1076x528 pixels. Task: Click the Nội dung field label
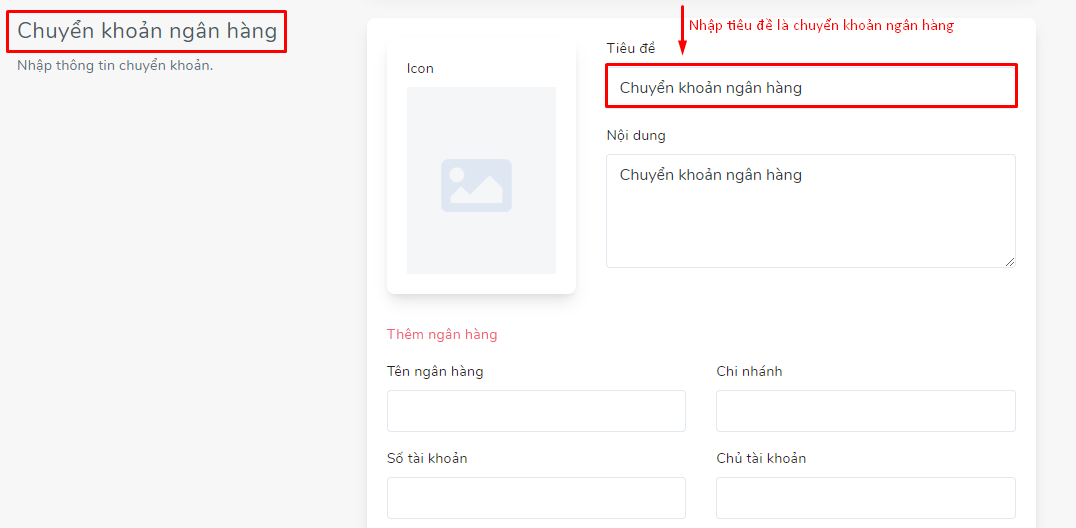(635, 135)
